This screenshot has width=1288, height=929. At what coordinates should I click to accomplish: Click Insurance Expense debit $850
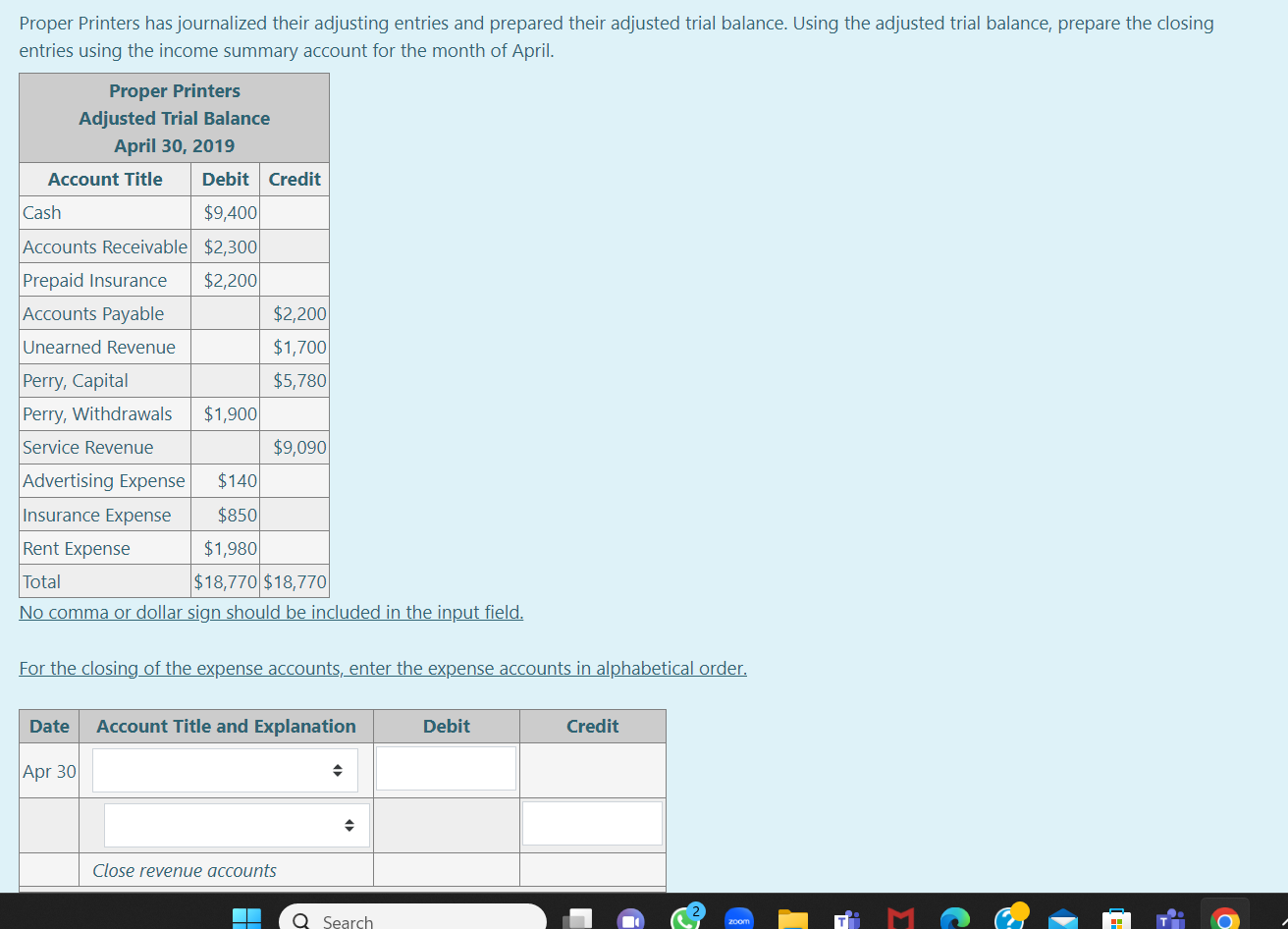coord(237,515)
